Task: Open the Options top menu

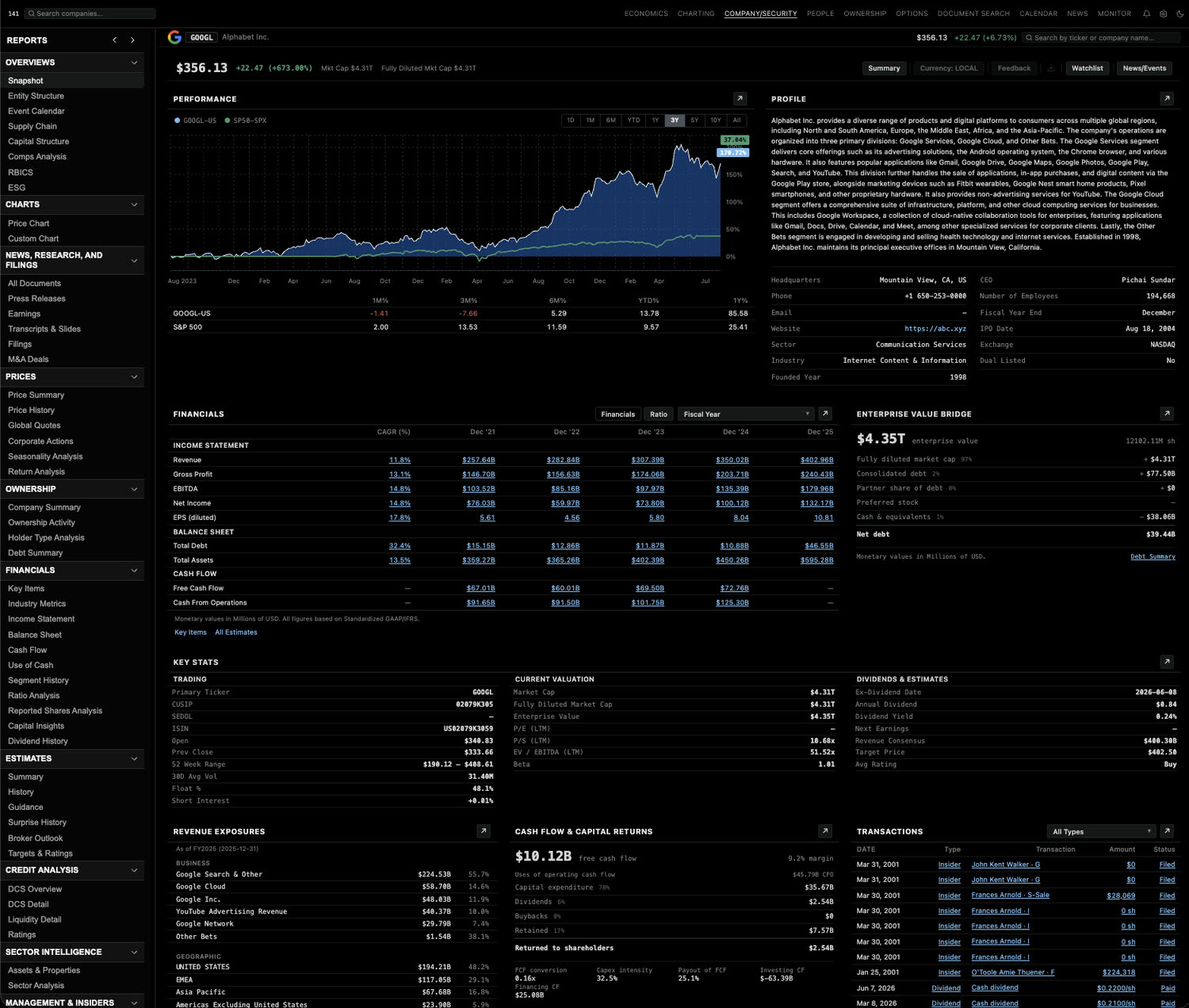Action: [x=912, y=13]
